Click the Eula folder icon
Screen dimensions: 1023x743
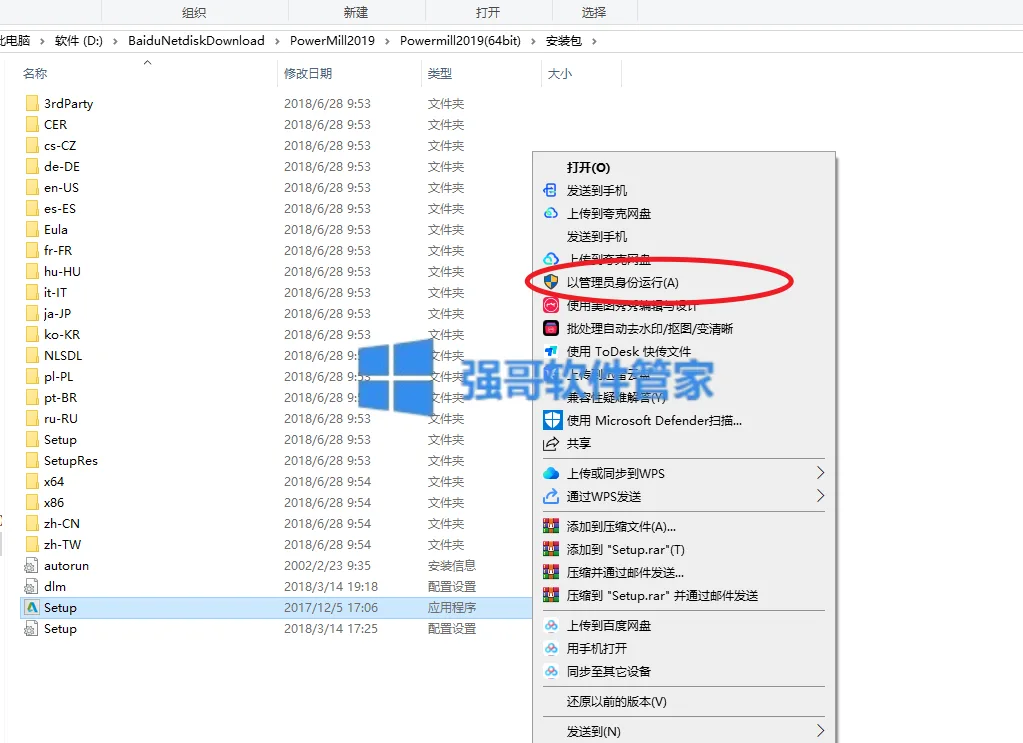click(x=32, y=229)
